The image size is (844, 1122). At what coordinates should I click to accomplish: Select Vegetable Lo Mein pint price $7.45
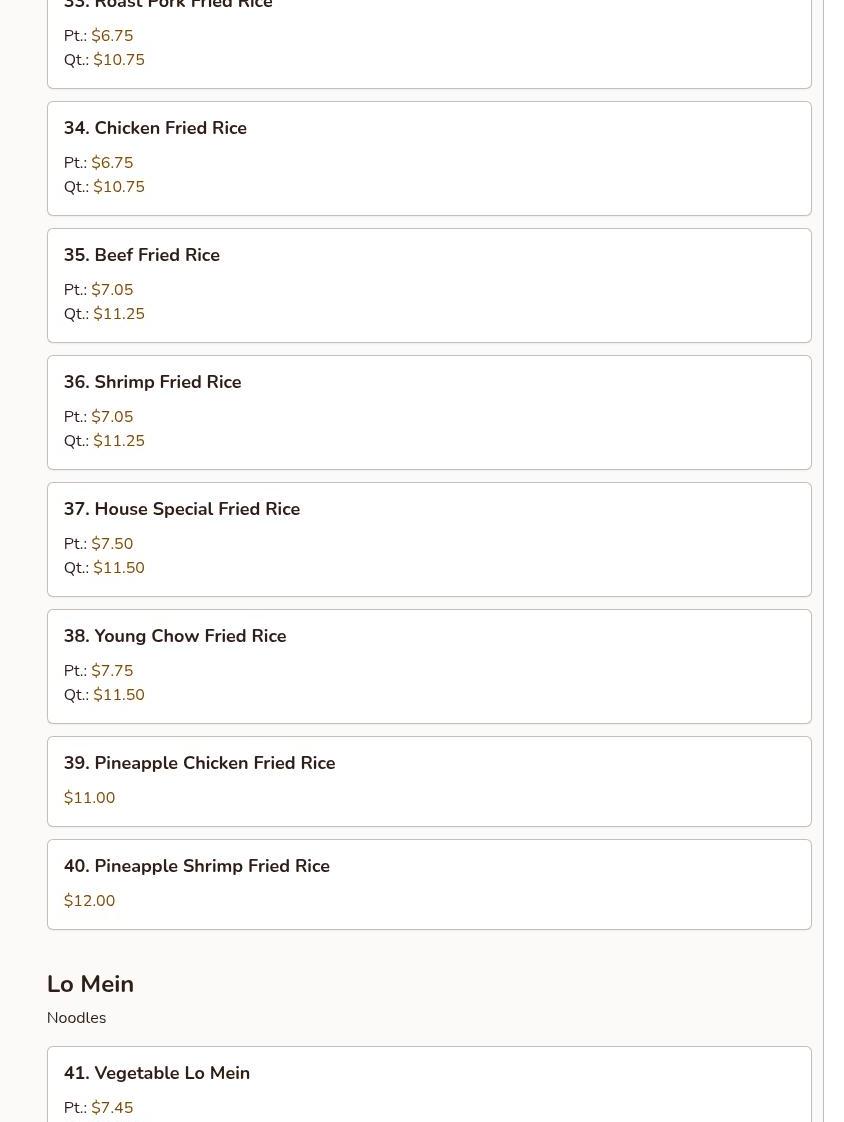pyautogui.click(x=112, y=1108)
